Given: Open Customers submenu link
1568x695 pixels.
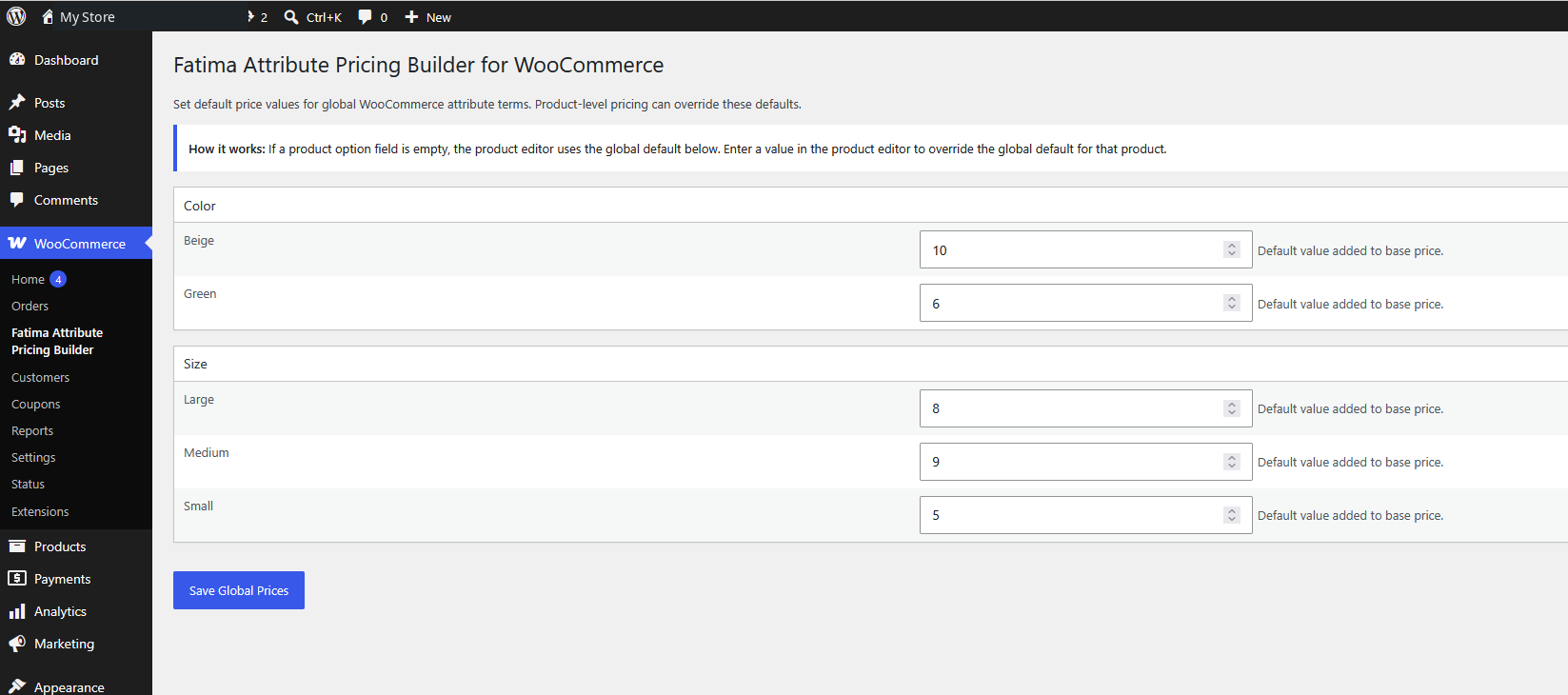Looking at the screenshot, I should [40, 377].
